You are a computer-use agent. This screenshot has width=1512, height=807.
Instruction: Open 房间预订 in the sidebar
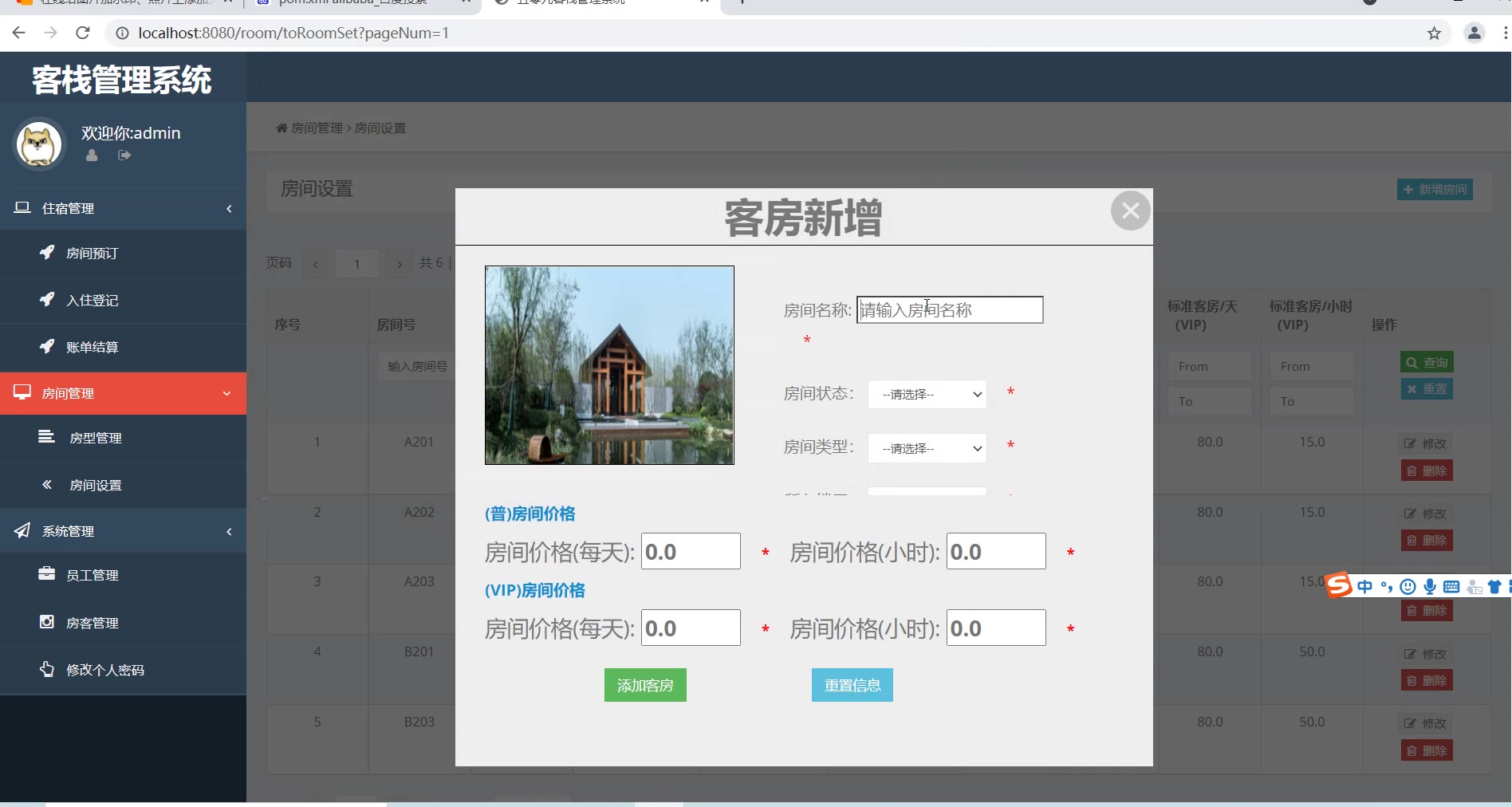pos(123,253)
